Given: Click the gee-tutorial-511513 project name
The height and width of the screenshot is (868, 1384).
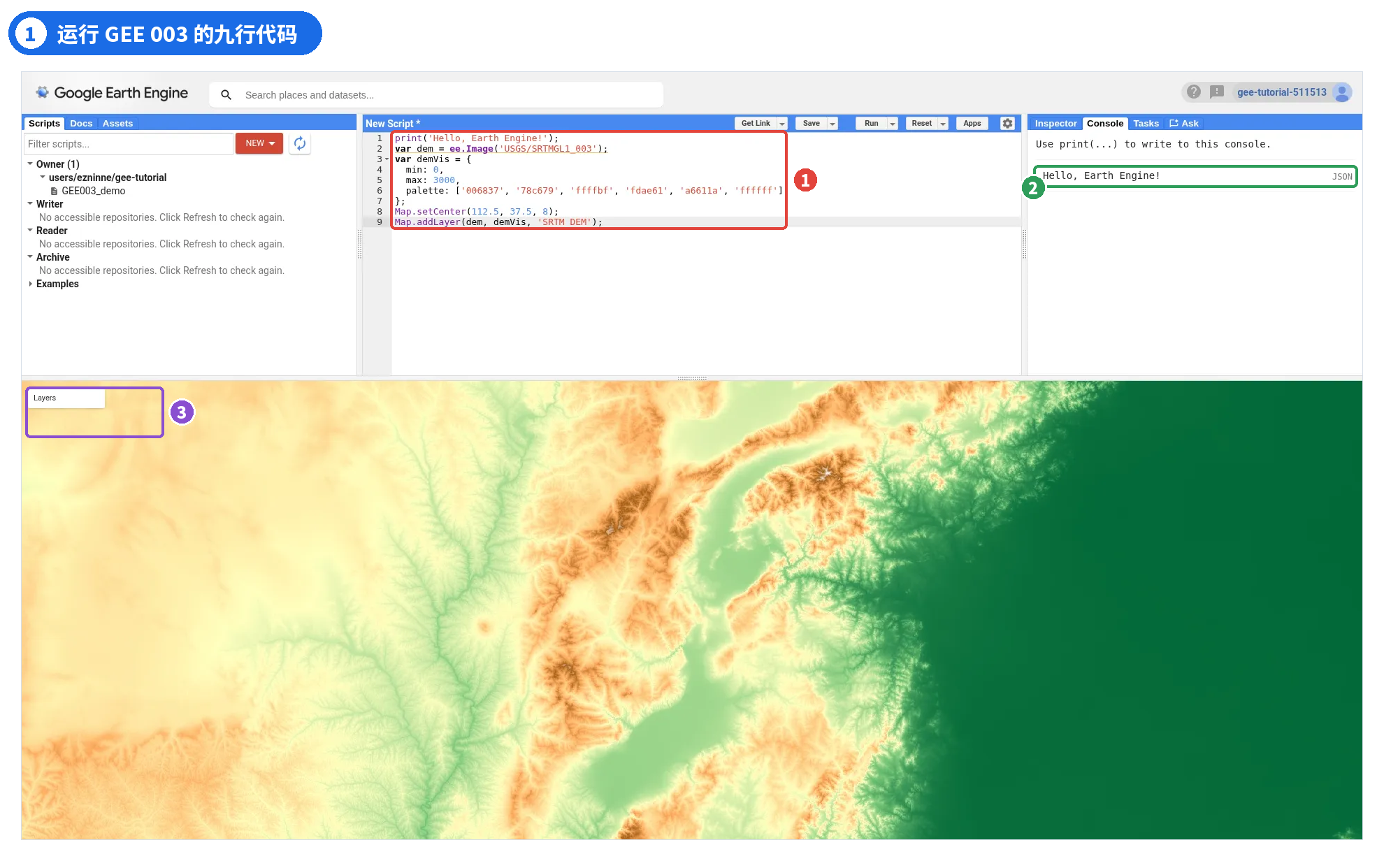Looking at the screenshot, I should [x=1281, y=92].
